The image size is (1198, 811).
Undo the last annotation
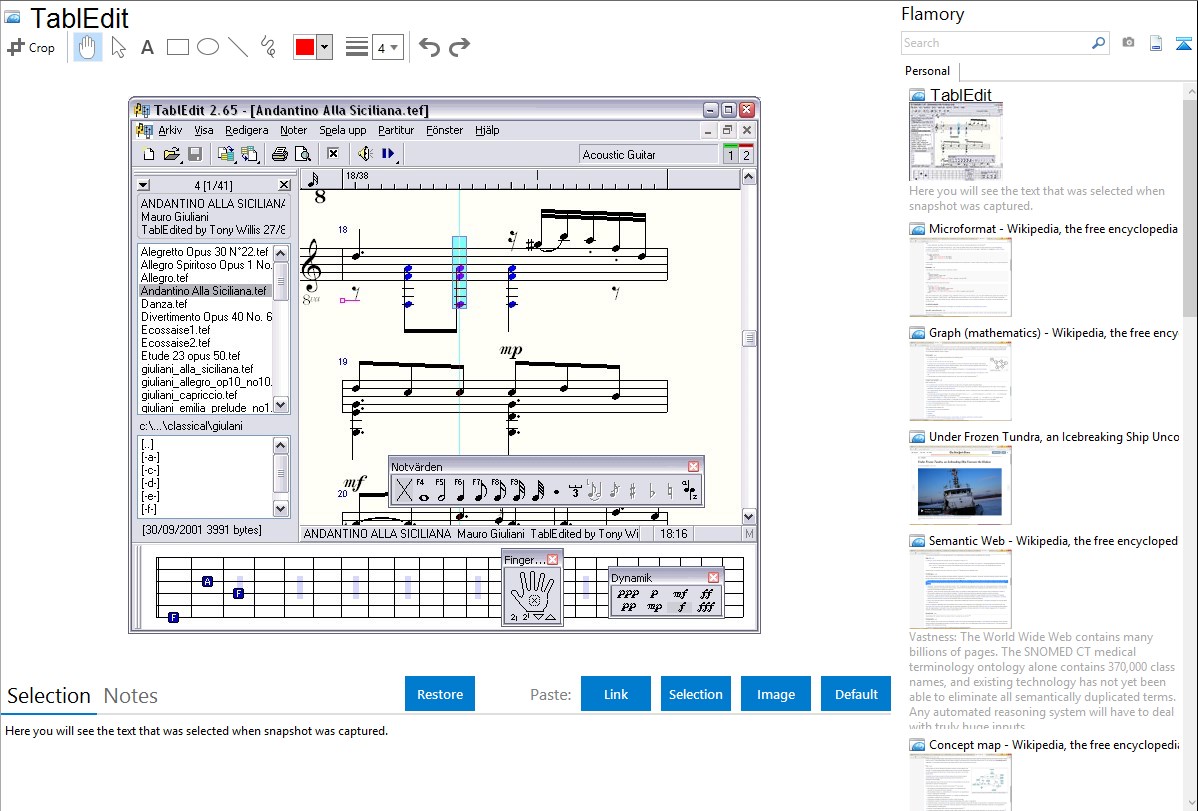pyautogui.click(x=429, y=47)
